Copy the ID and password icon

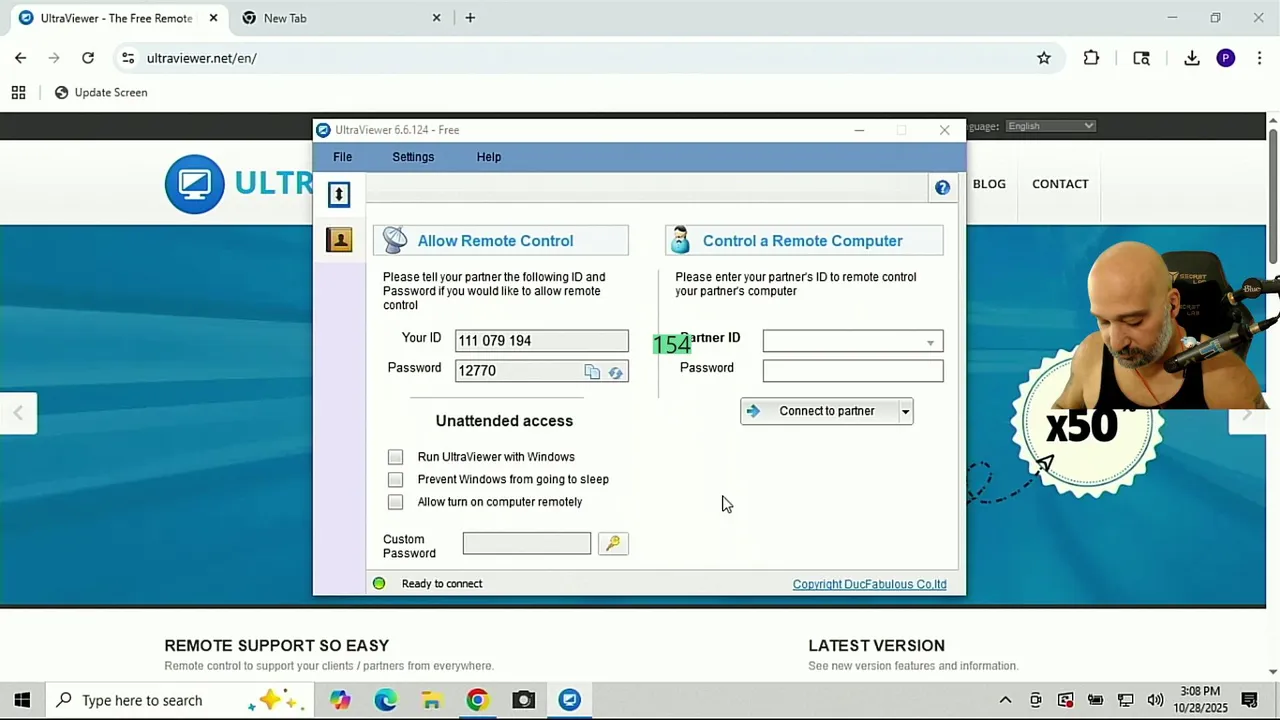pyautogui.click(x=592, y=372)
